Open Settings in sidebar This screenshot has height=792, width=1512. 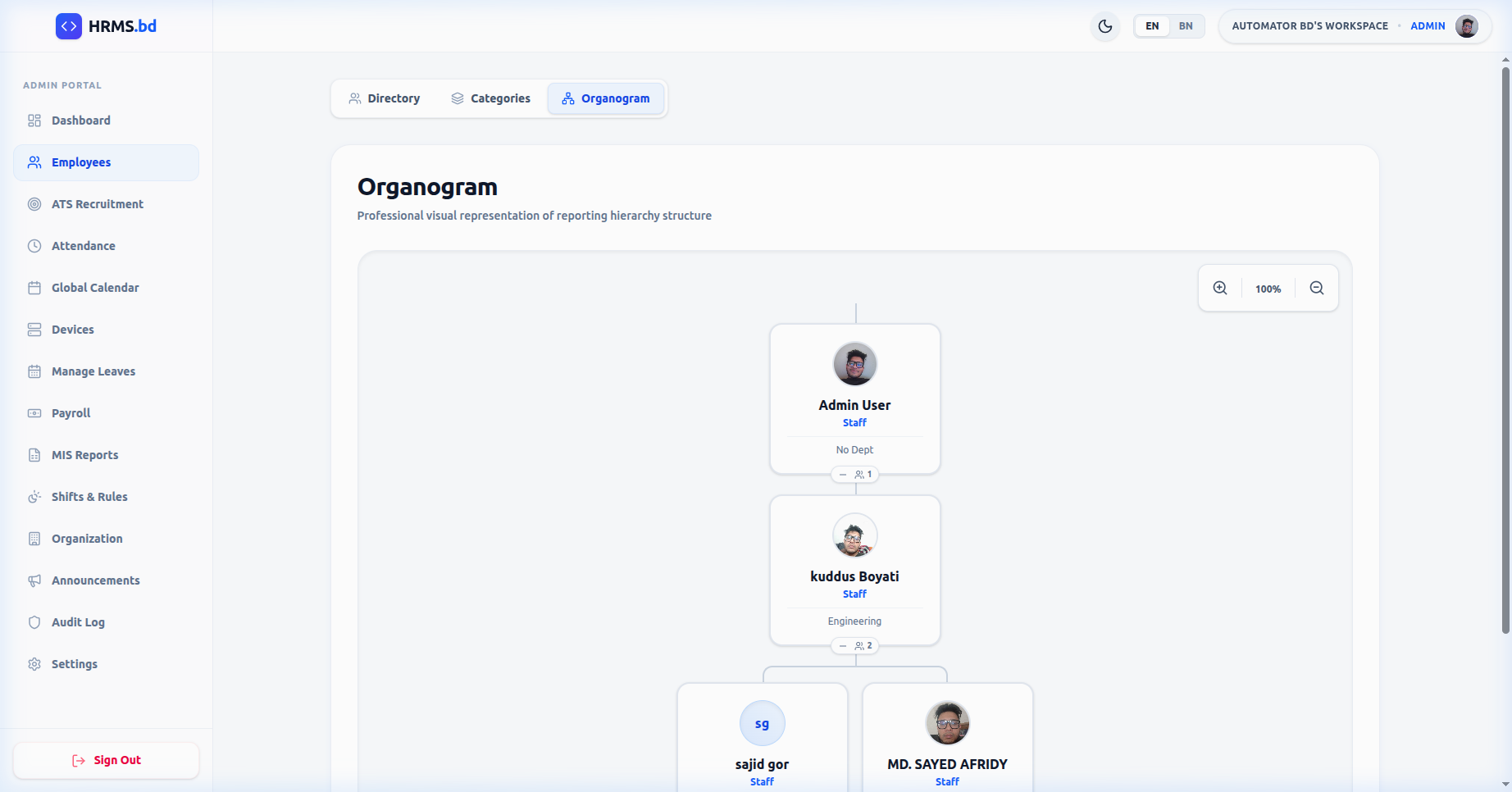(x=106, y=664)
